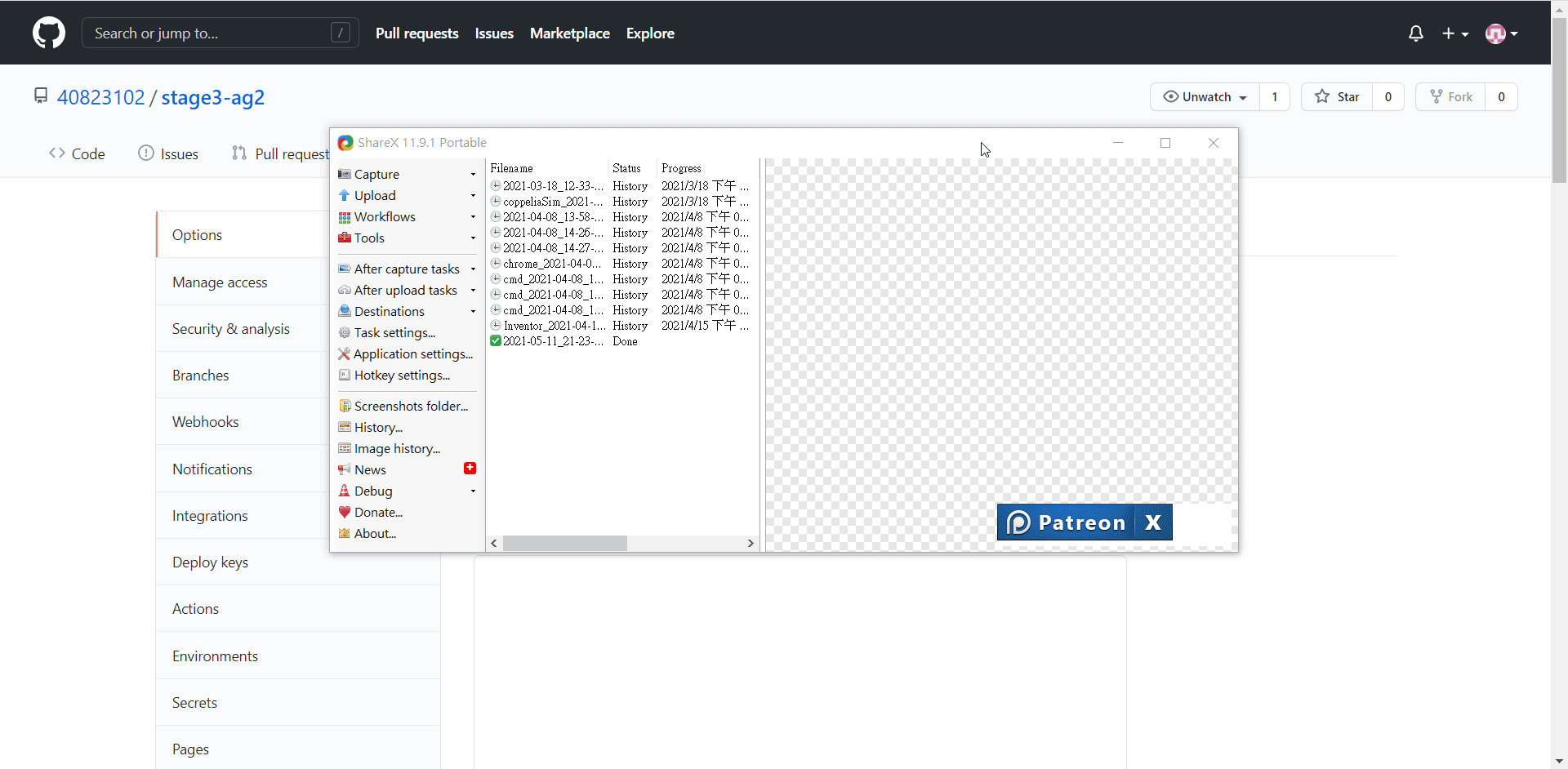Click the horizontal scrollbar thumb in file list

[x=565, y=543]
